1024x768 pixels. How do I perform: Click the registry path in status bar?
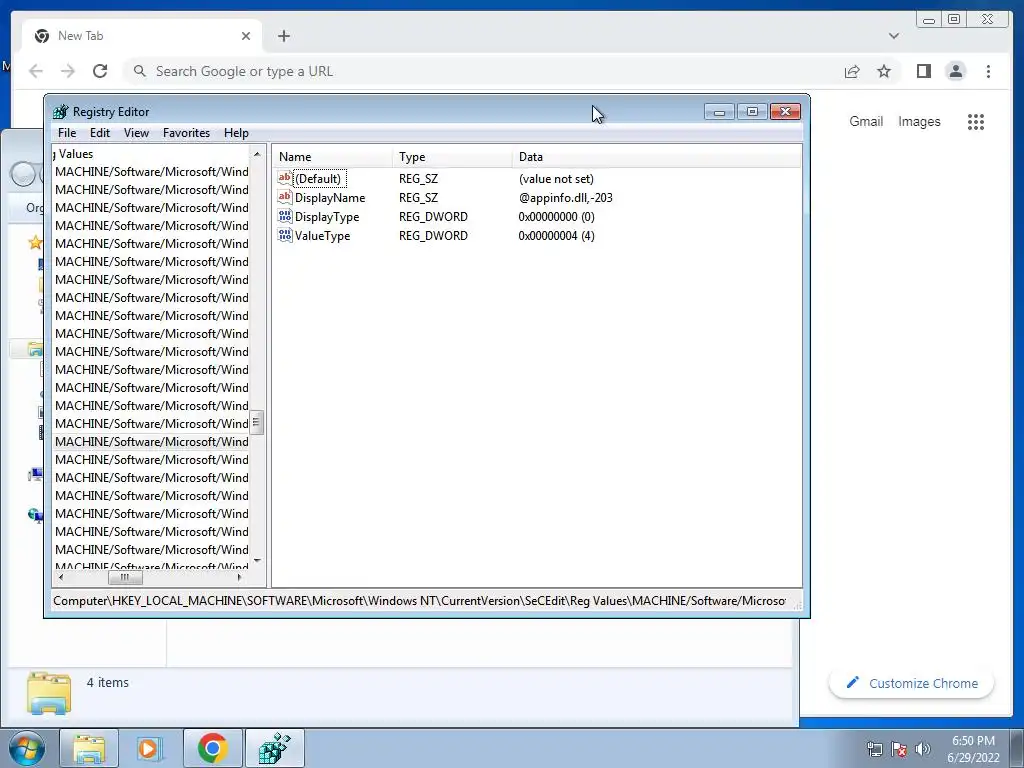click(x=419, y=601)
